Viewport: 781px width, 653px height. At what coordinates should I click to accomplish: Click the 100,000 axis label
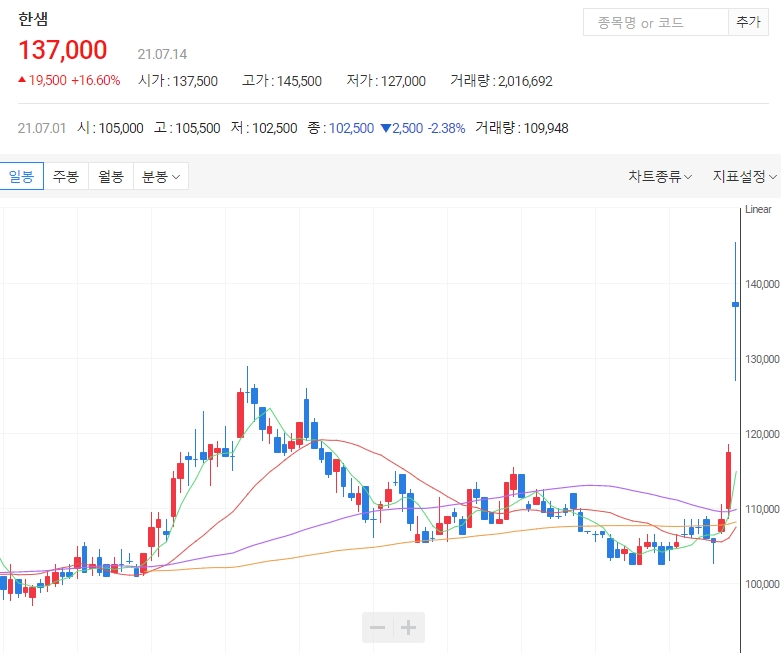tap(762, 584)
